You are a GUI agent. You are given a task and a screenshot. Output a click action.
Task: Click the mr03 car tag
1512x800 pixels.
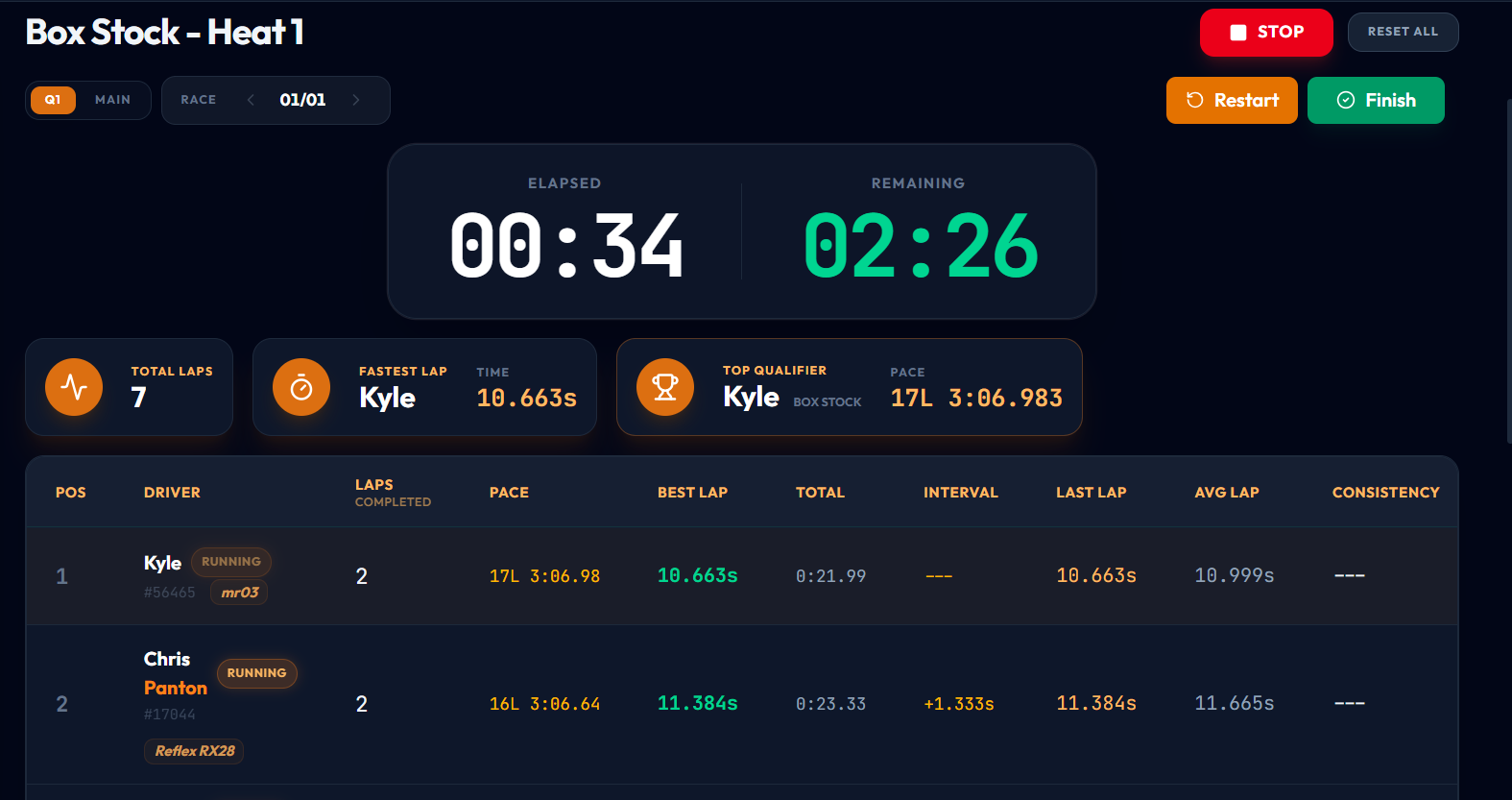[x=239, y=593]
